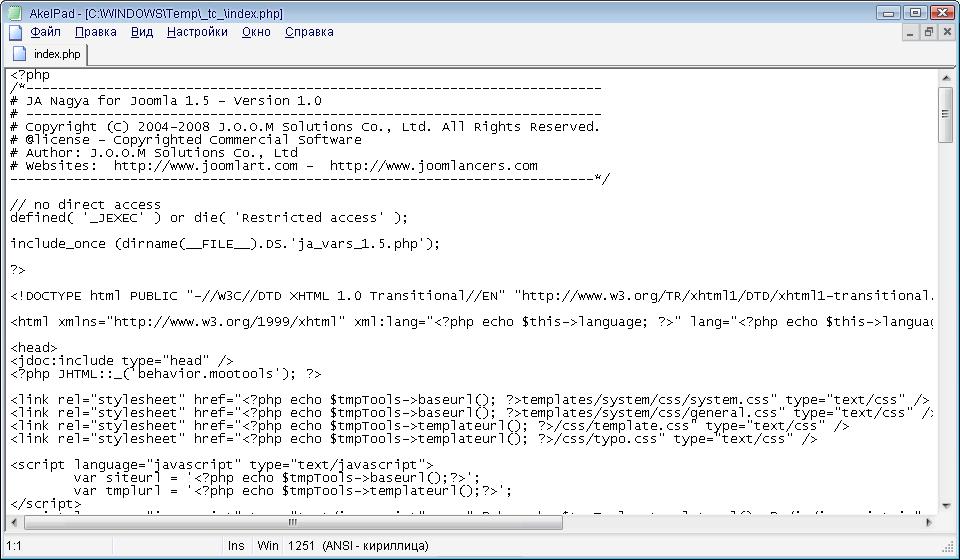The width and height of the screenshot is (960, 560).
Task: Toggle the Ins insert mode indicator
Action: pyautogui.click(x=236, y=546)
